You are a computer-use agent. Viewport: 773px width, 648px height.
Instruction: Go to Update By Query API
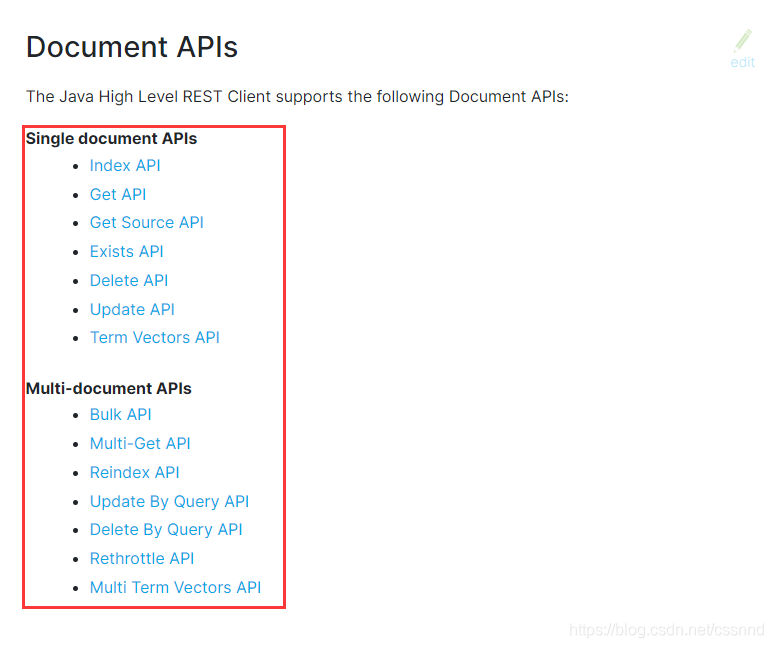click(169, 502)
